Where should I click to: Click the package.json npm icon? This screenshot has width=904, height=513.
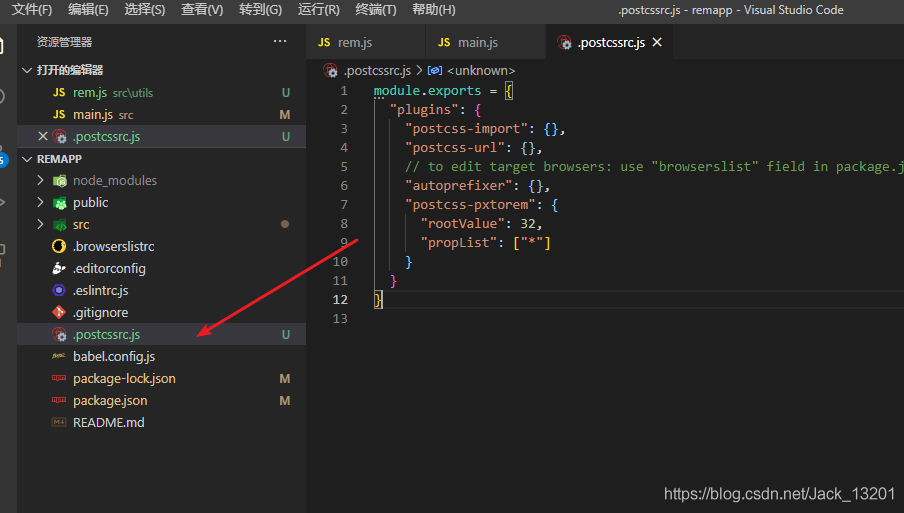coord(59,401)
